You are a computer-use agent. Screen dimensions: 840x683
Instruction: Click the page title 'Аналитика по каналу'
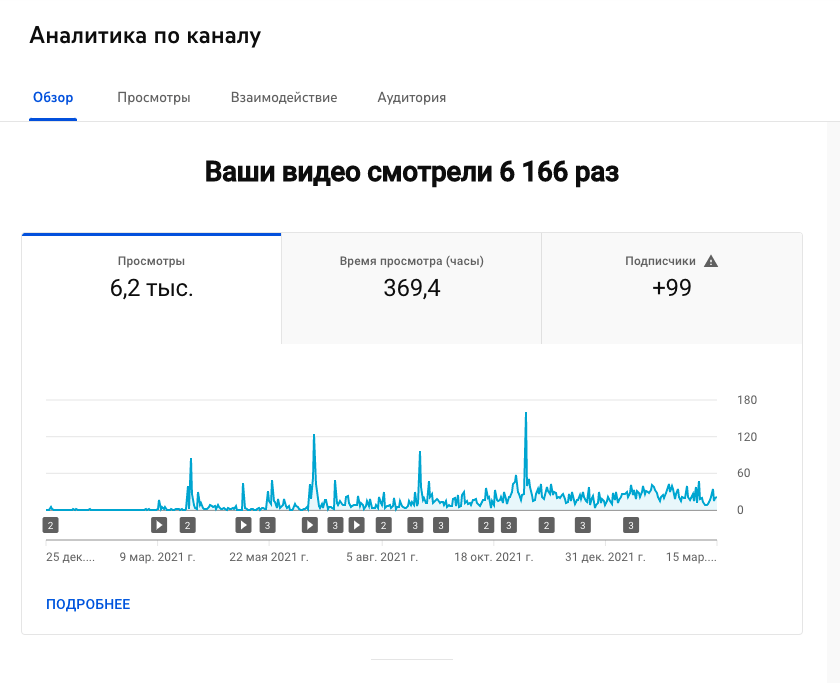(145, 35)
